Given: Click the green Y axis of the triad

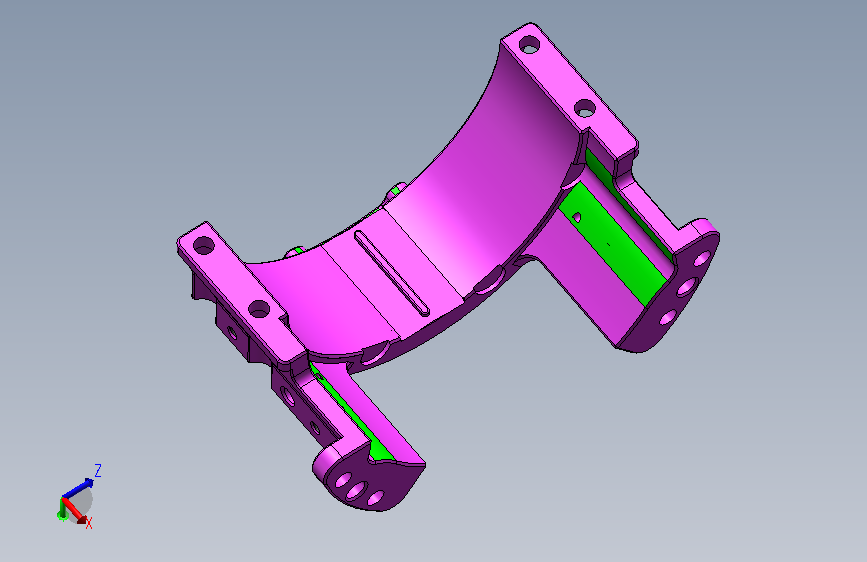Looking at the screenshot, I should click(61, 511).
